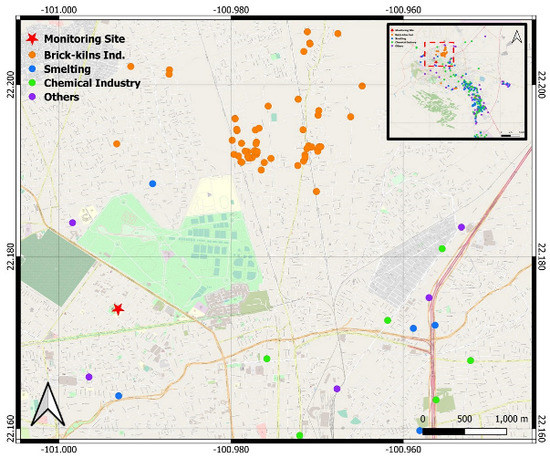Select the Smelting legend label
The width and height of the screenshot is (550, 458).
[x=67, y=69]
